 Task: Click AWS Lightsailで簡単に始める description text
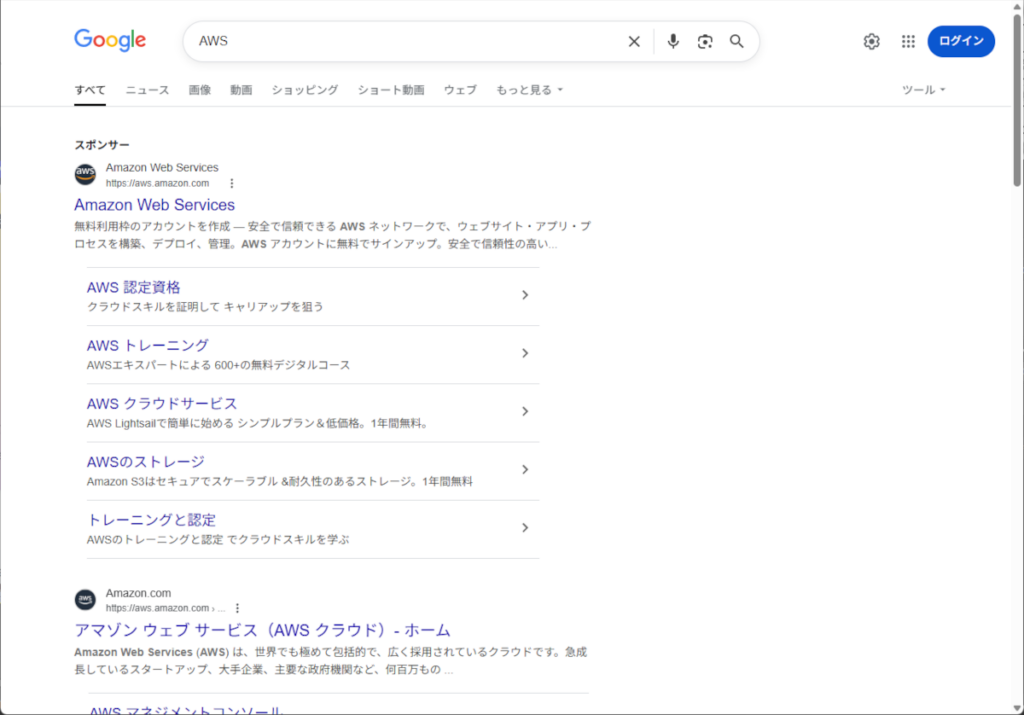click(x=259, y=424)
